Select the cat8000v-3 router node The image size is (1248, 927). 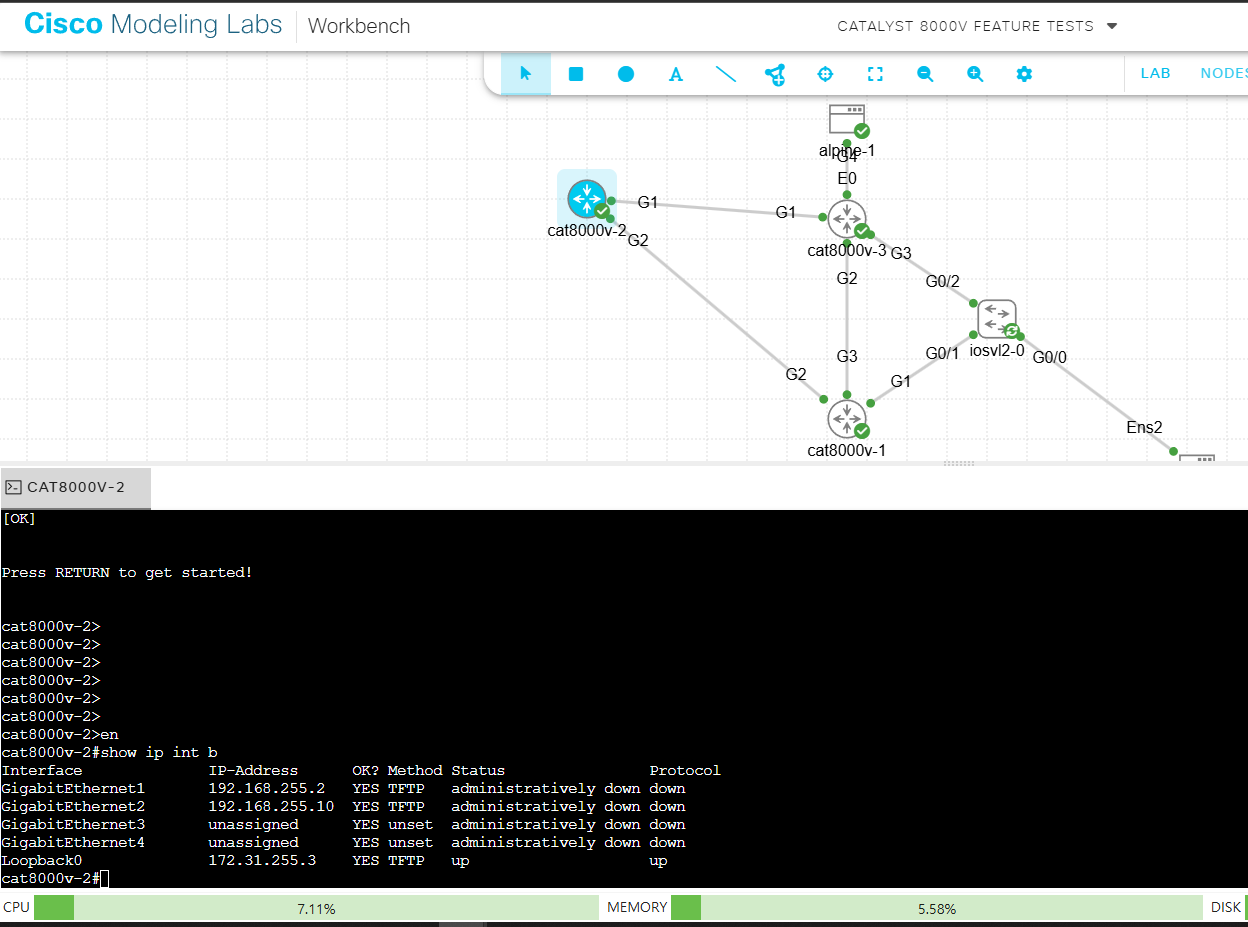847,219
